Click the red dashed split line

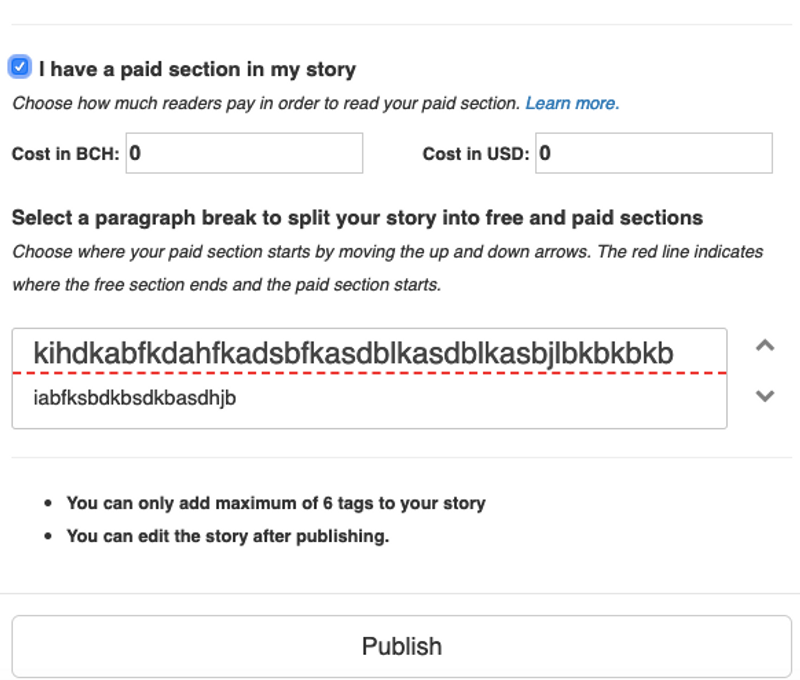(369, 373)
